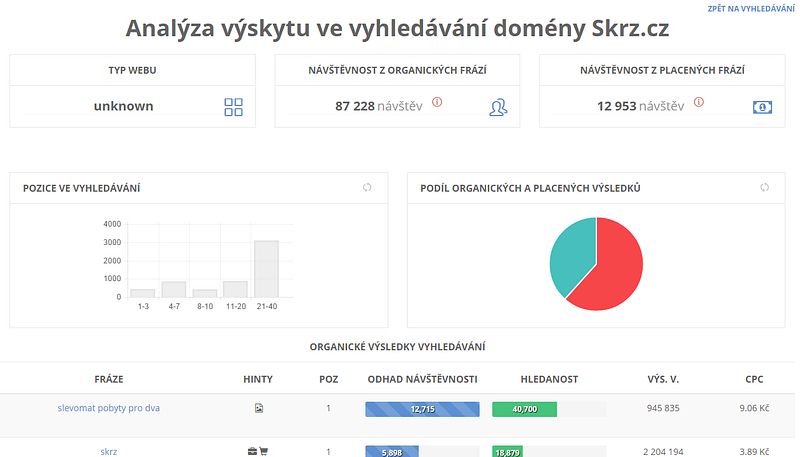Click the 4-7 bar in position chart
The width and height of the screenshot is (800, 457).
[x=174, y=290]
